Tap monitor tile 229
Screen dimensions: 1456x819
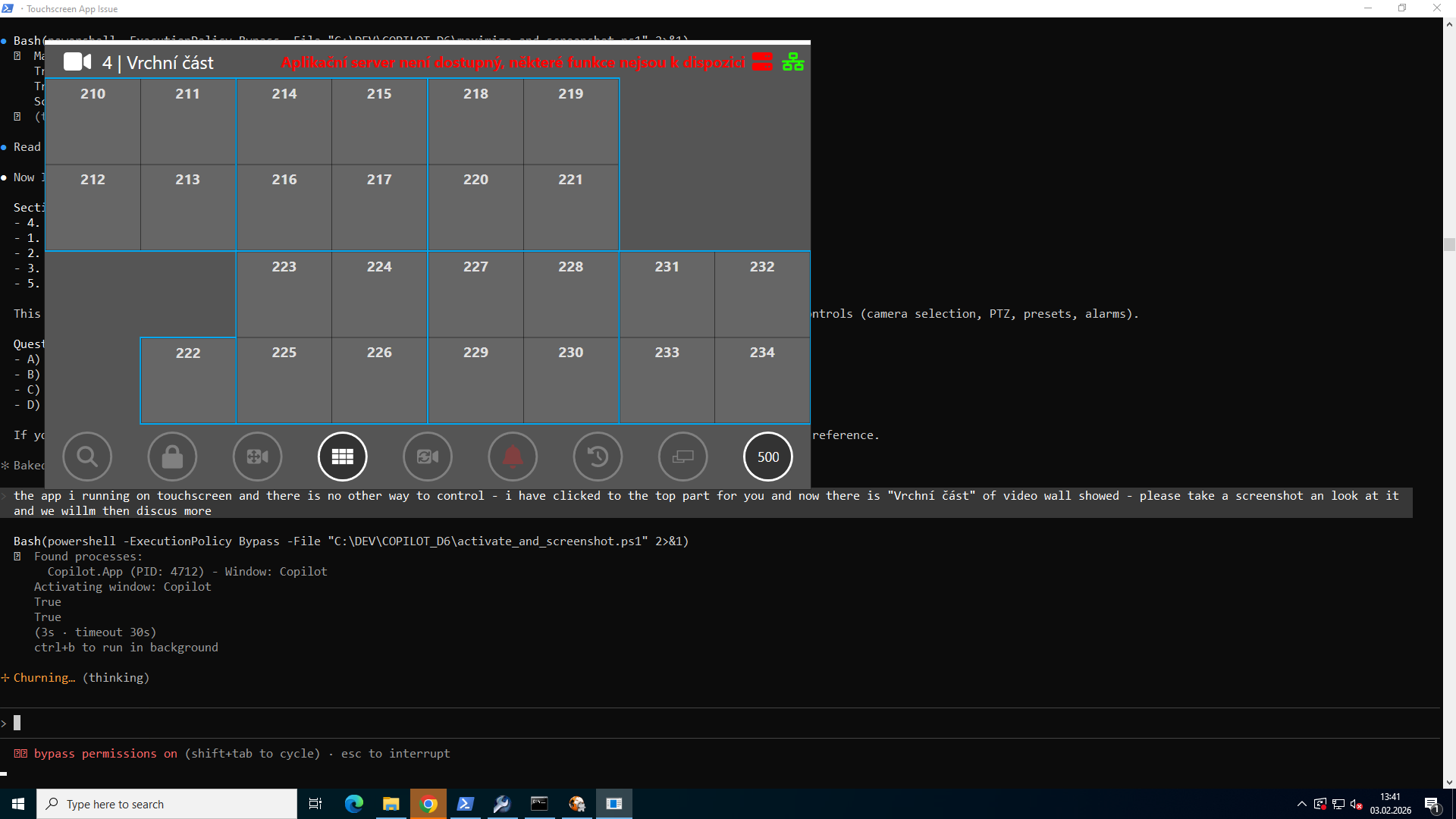point(475,380)
